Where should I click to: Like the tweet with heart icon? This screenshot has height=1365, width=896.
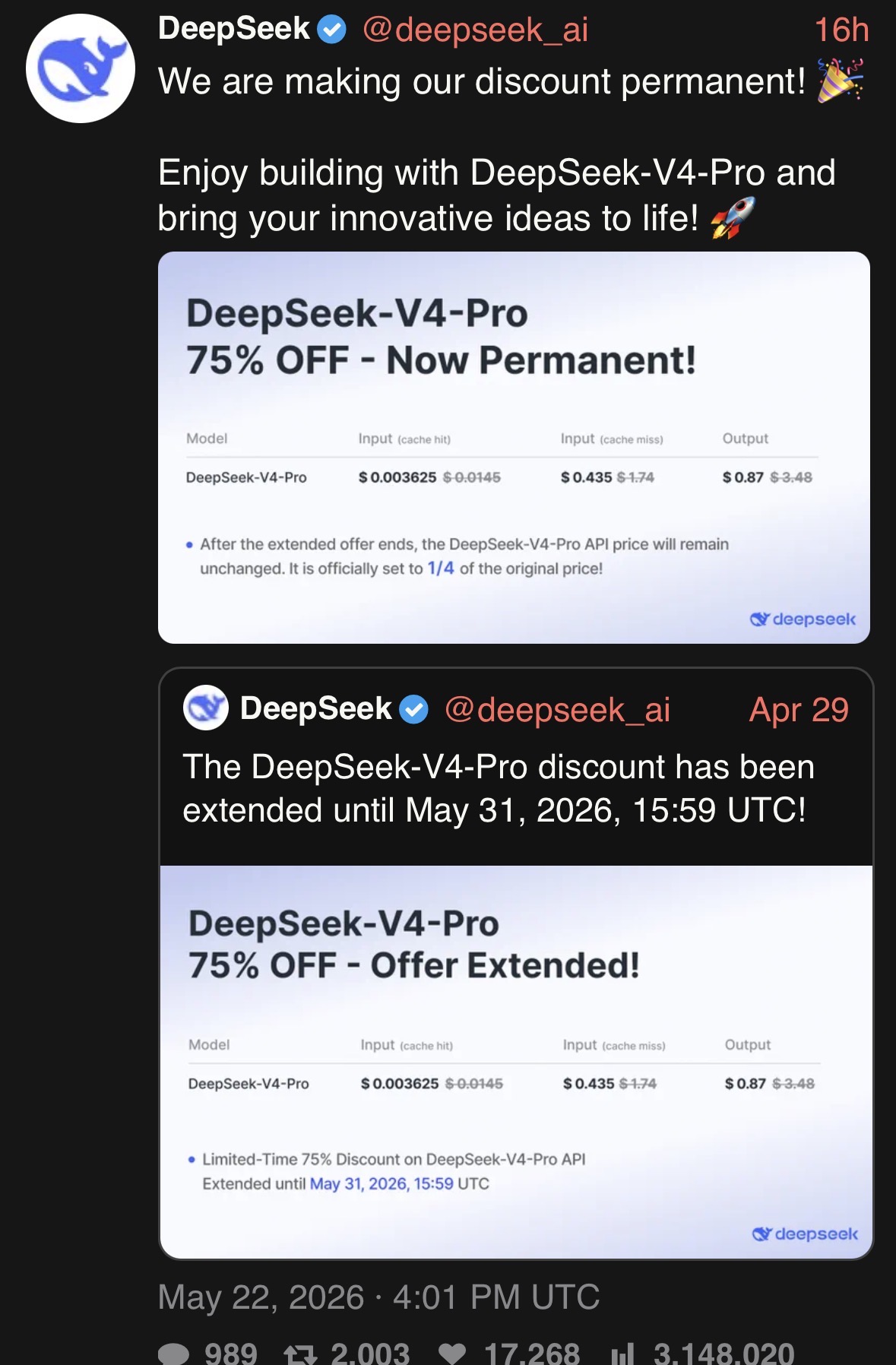(452, 1354)
